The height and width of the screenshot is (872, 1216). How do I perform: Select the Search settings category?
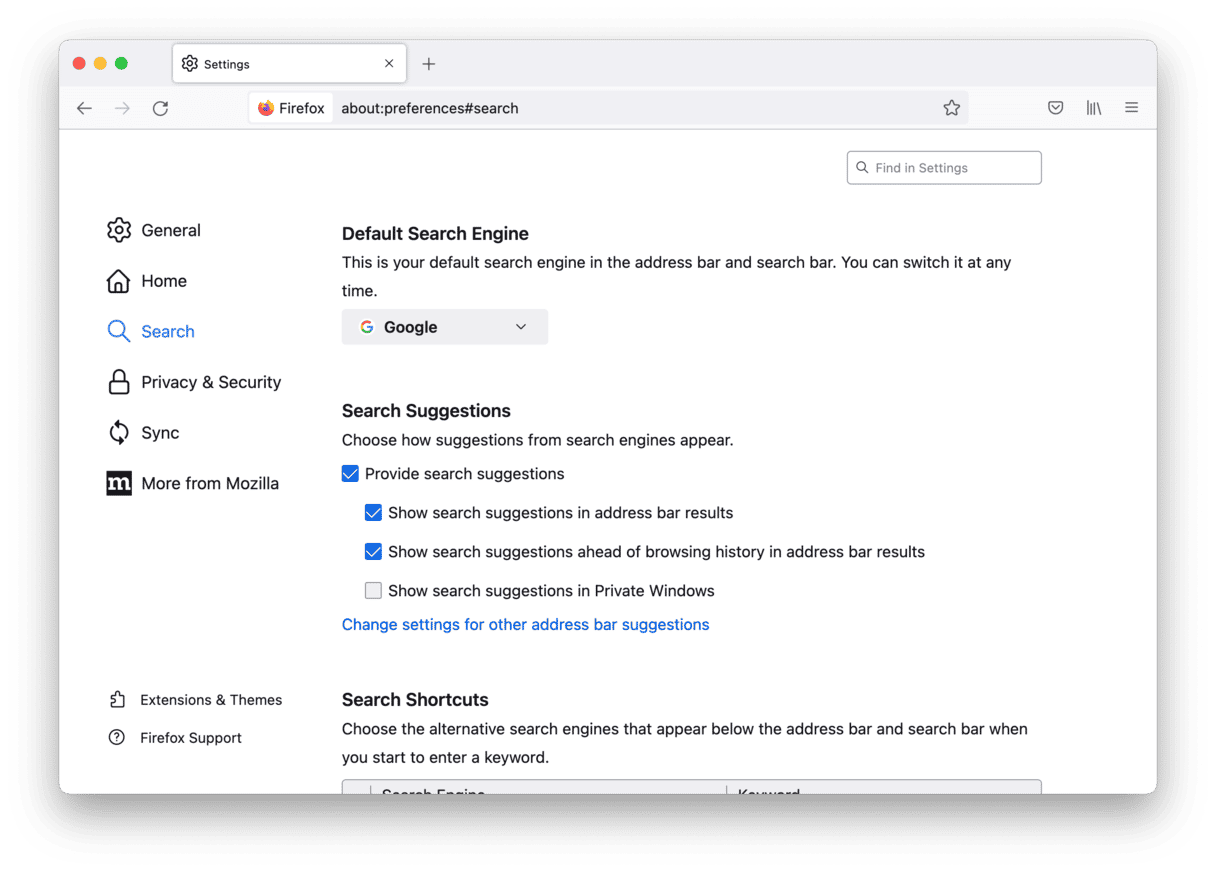point(151,332)
